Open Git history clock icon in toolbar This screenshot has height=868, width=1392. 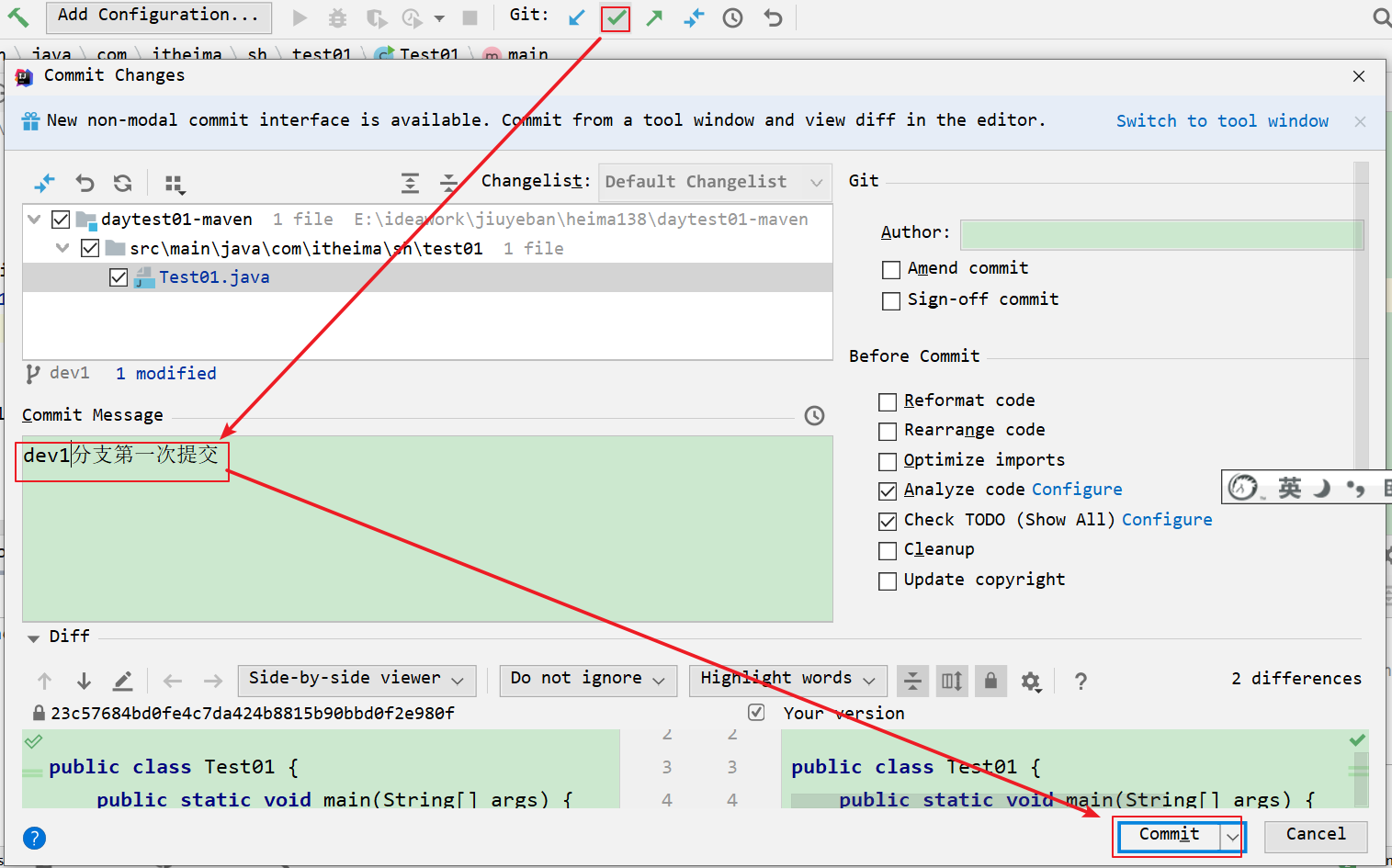(732, 17)
